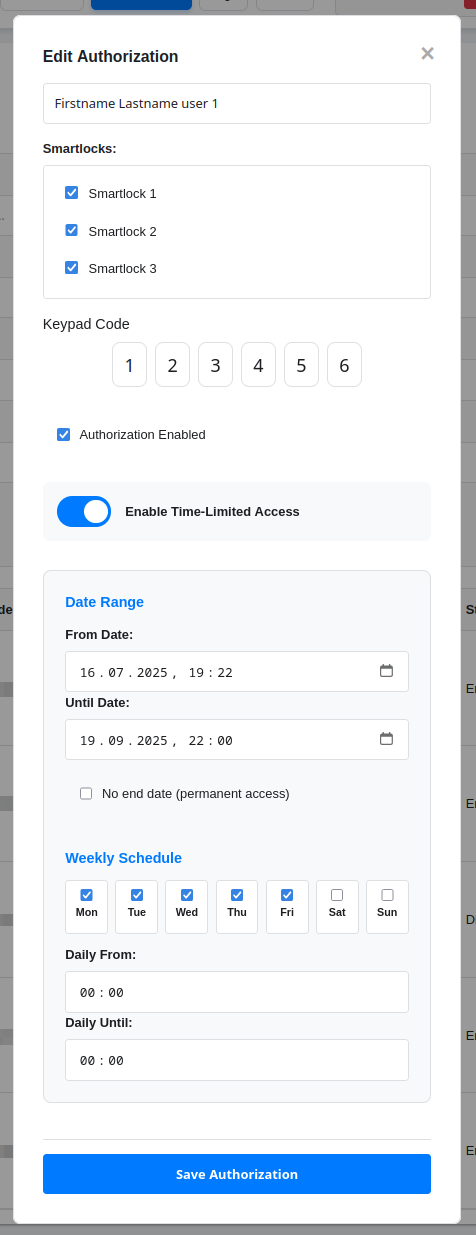Select keypad code digit box 2
This screenshot has height=1235, width=476.
coord(172,365)
